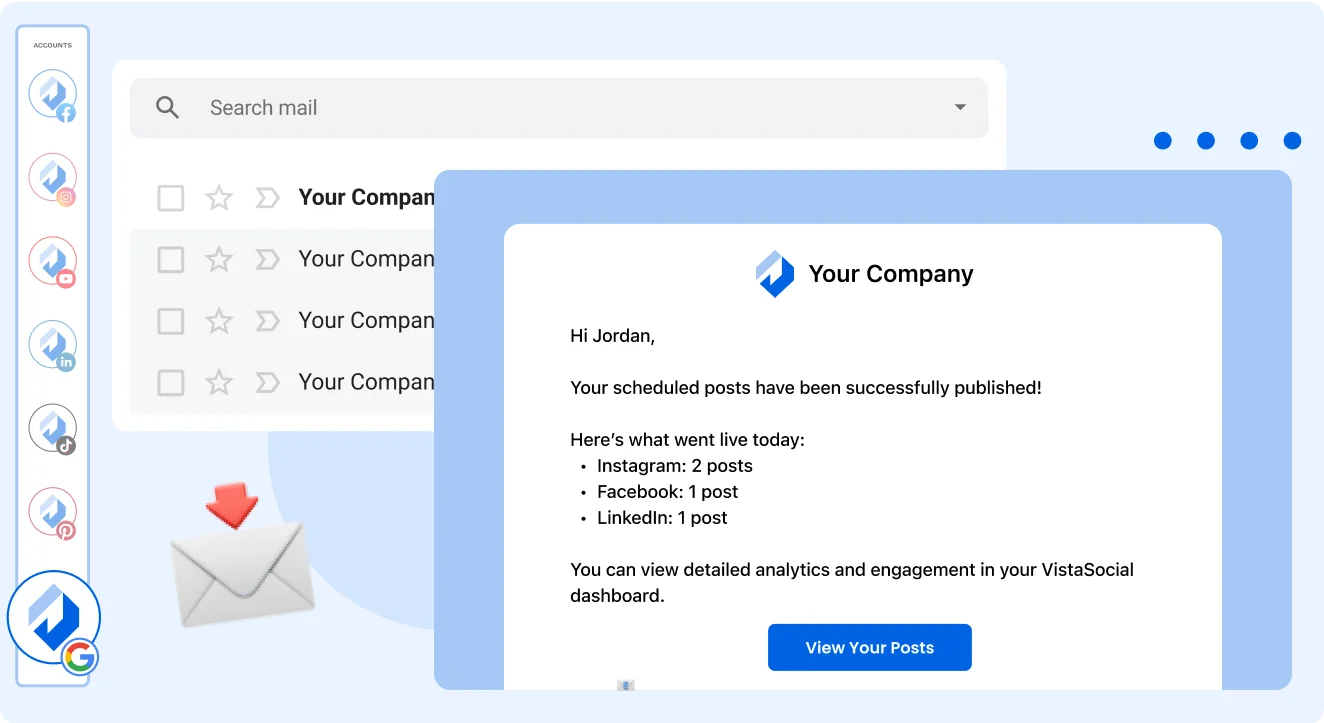The height and width of the screenshot is (723, 1324).
Task: Open the search options dropdown arrow
Action: (959, 106)
